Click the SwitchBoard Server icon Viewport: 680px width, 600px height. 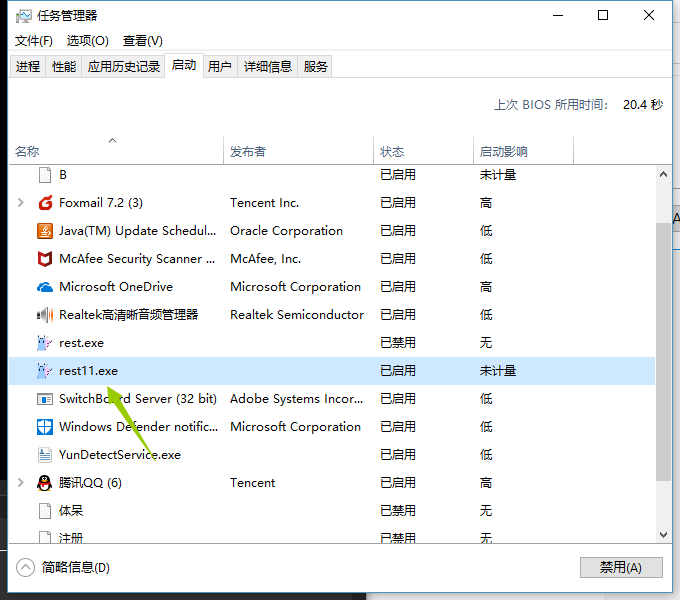[x=45, y=399]
